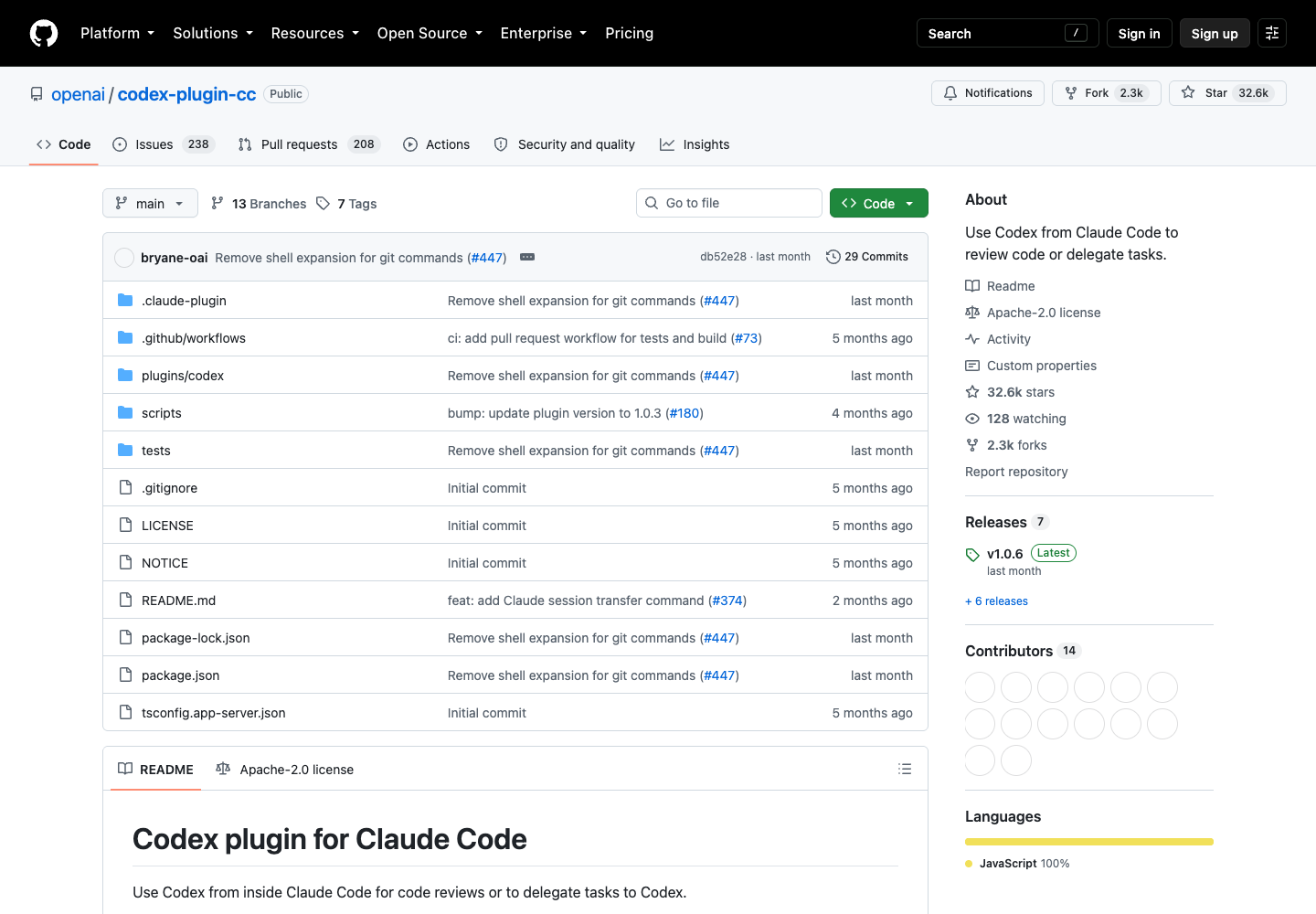
Task: View the 7 Tags link
Action: (x=347, y=203)
